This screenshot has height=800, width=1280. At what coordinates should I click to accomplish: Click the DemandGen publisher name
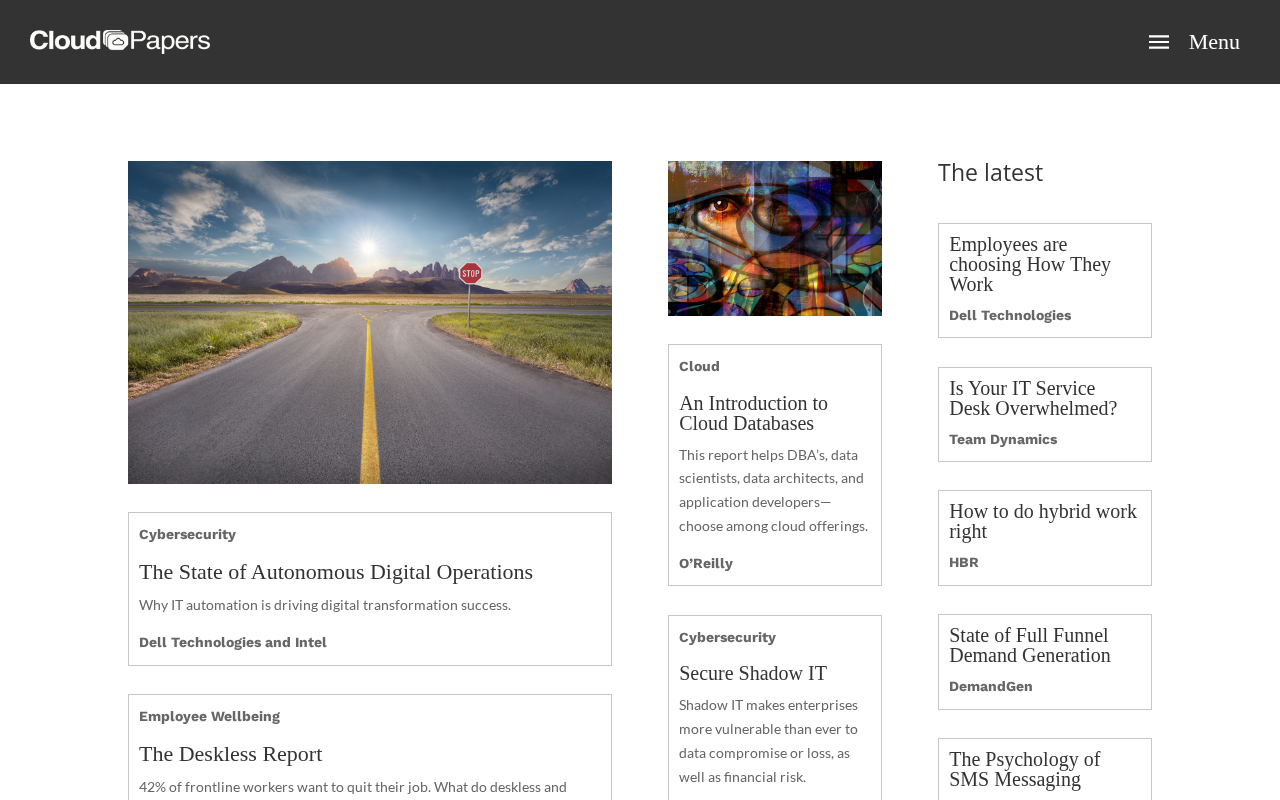991,686
